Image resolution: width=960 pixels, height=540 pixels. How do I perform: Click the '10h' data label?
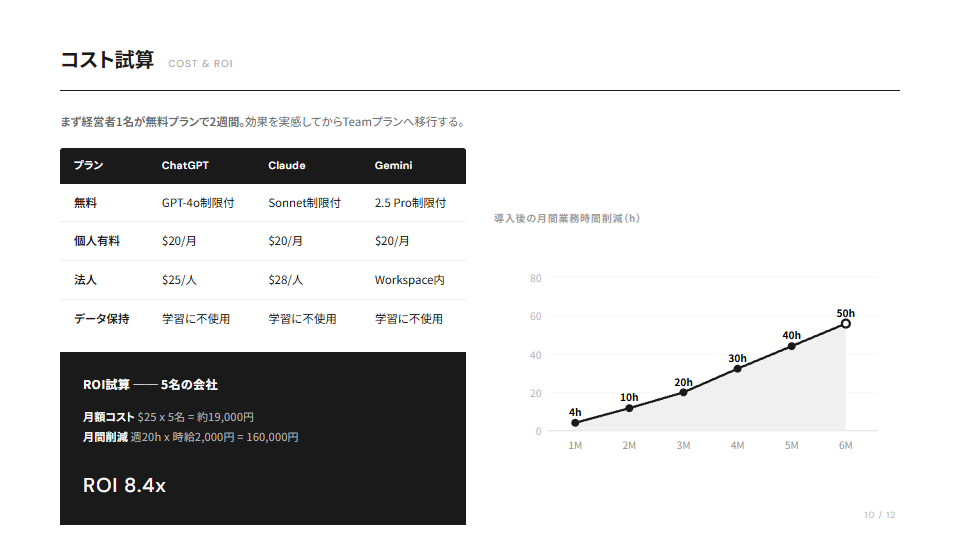(629, 397)
